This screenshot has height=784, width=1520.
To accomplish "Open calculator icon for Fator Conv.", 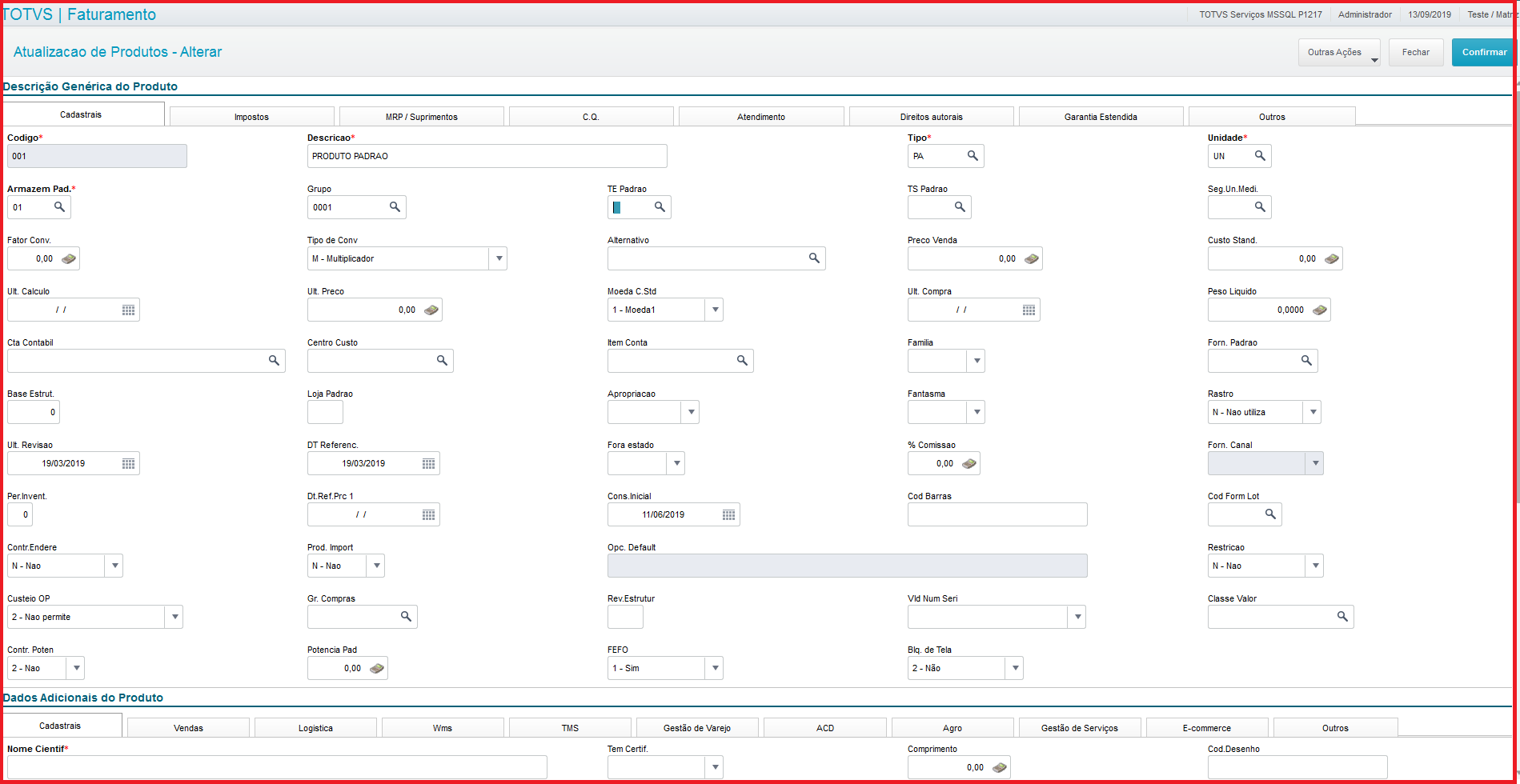I will pos(69,258).
